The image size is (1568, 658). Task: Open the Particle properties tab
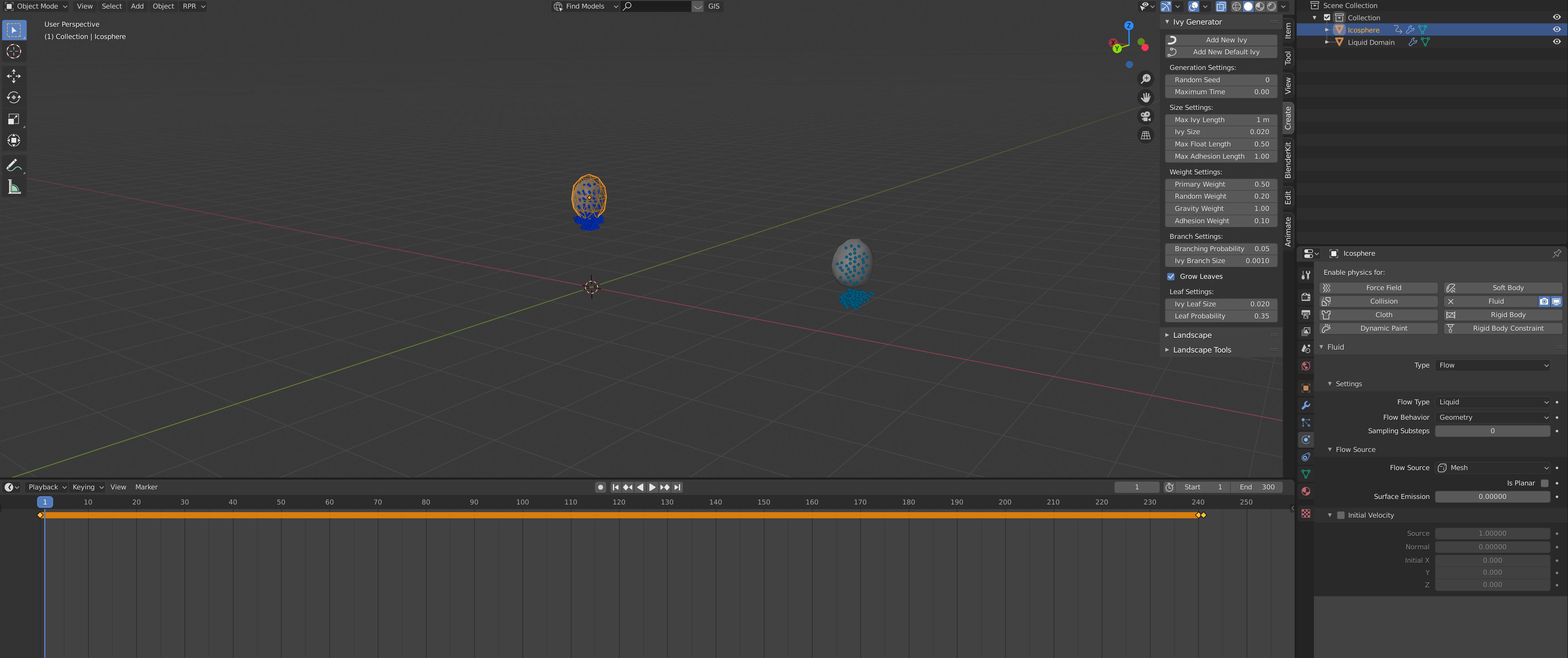click(x=1306, y=422)
